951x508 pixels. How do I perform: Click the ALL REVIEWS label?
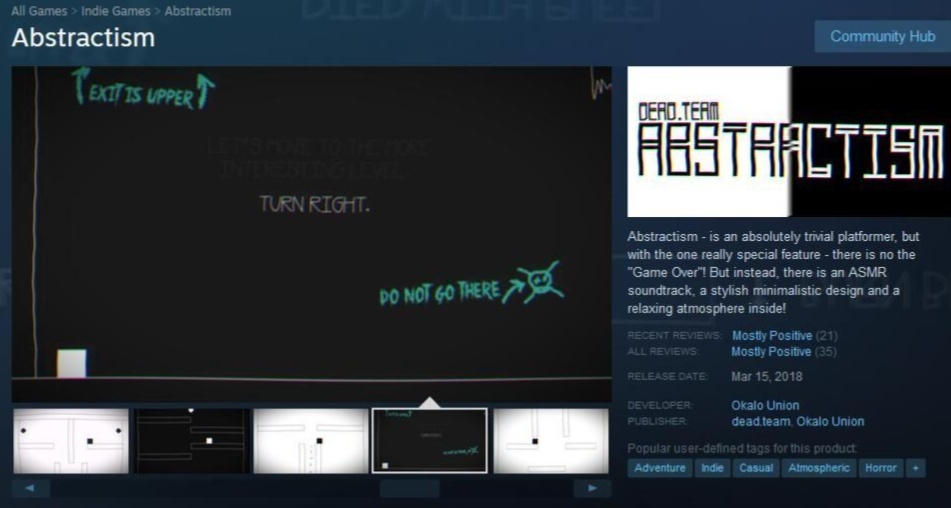(x=662, y=352)
